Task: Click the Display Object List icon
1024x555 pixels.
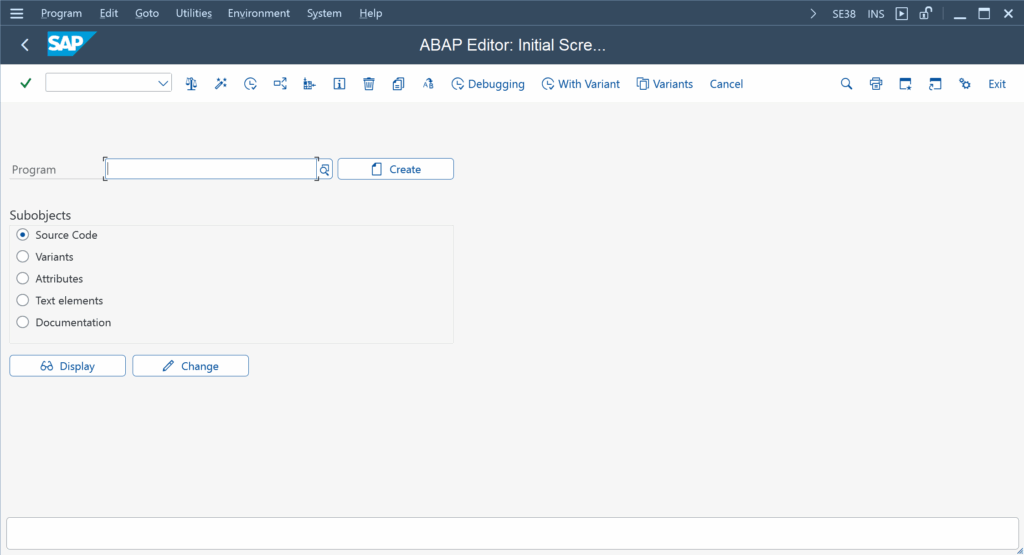Action: [310, 84]
